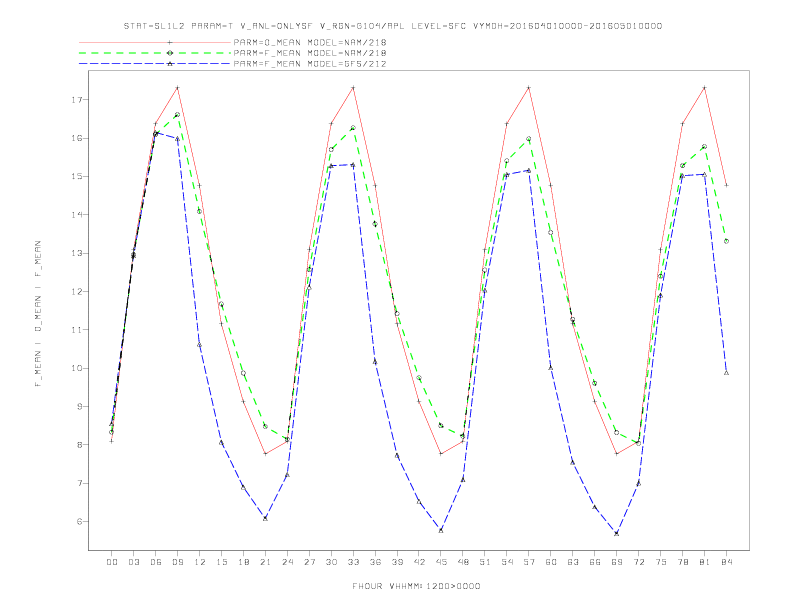Click y-axis tick label 9

(79, 407)
